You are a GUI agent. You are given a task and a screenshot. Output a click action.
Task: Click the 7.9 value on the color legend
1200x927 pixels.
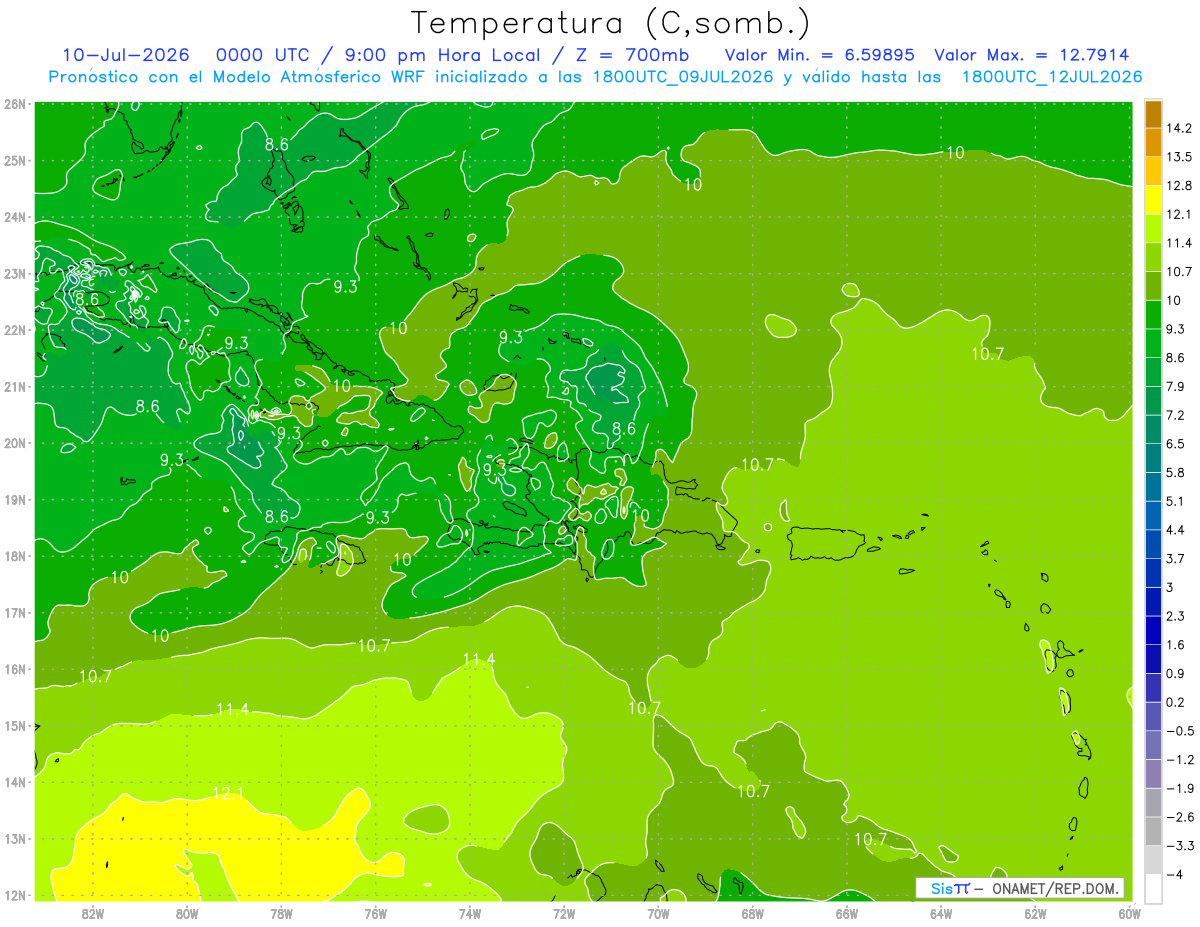(x=1177, y=387)
